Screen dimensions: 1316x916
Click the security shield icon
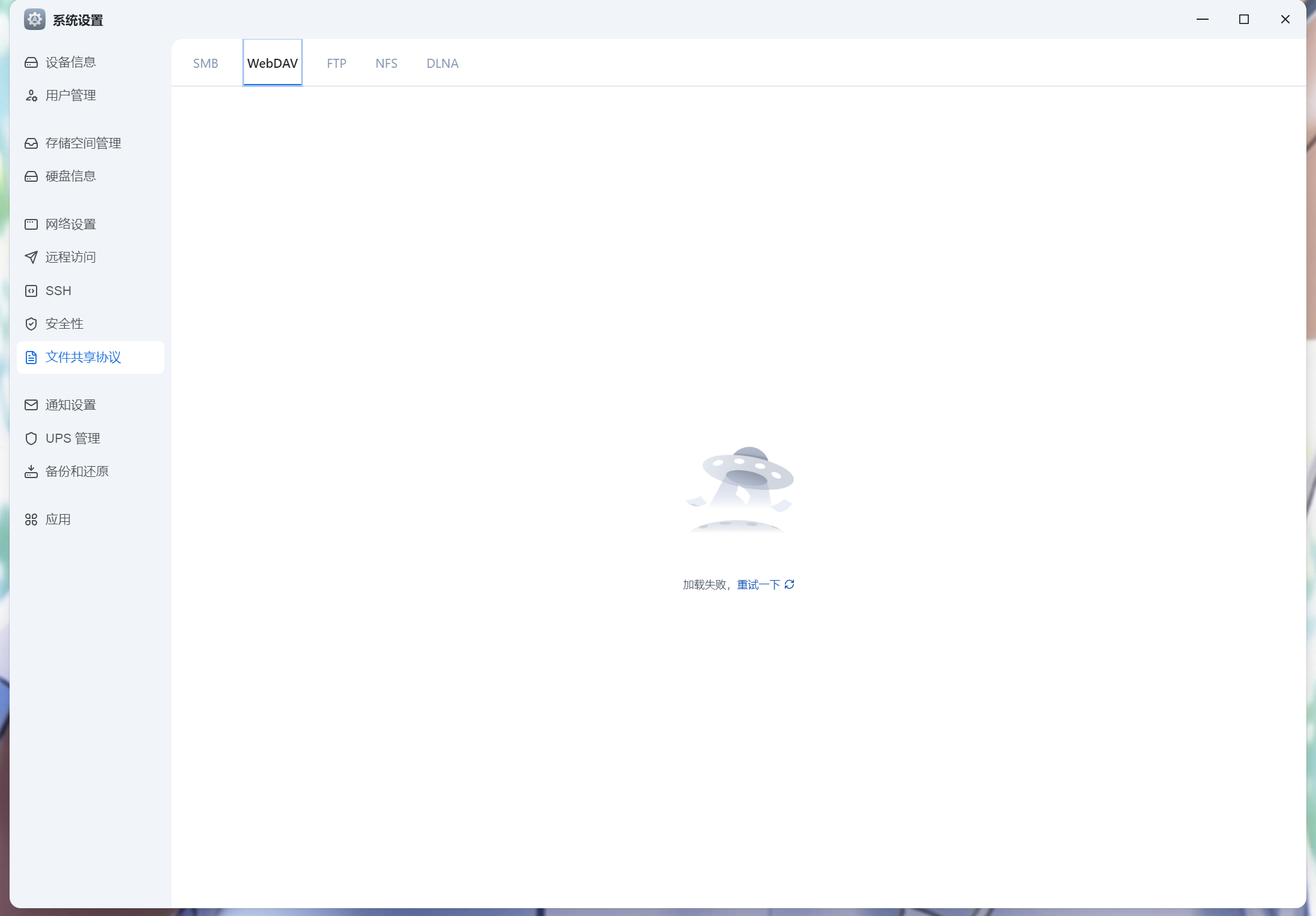pos(31,324)
